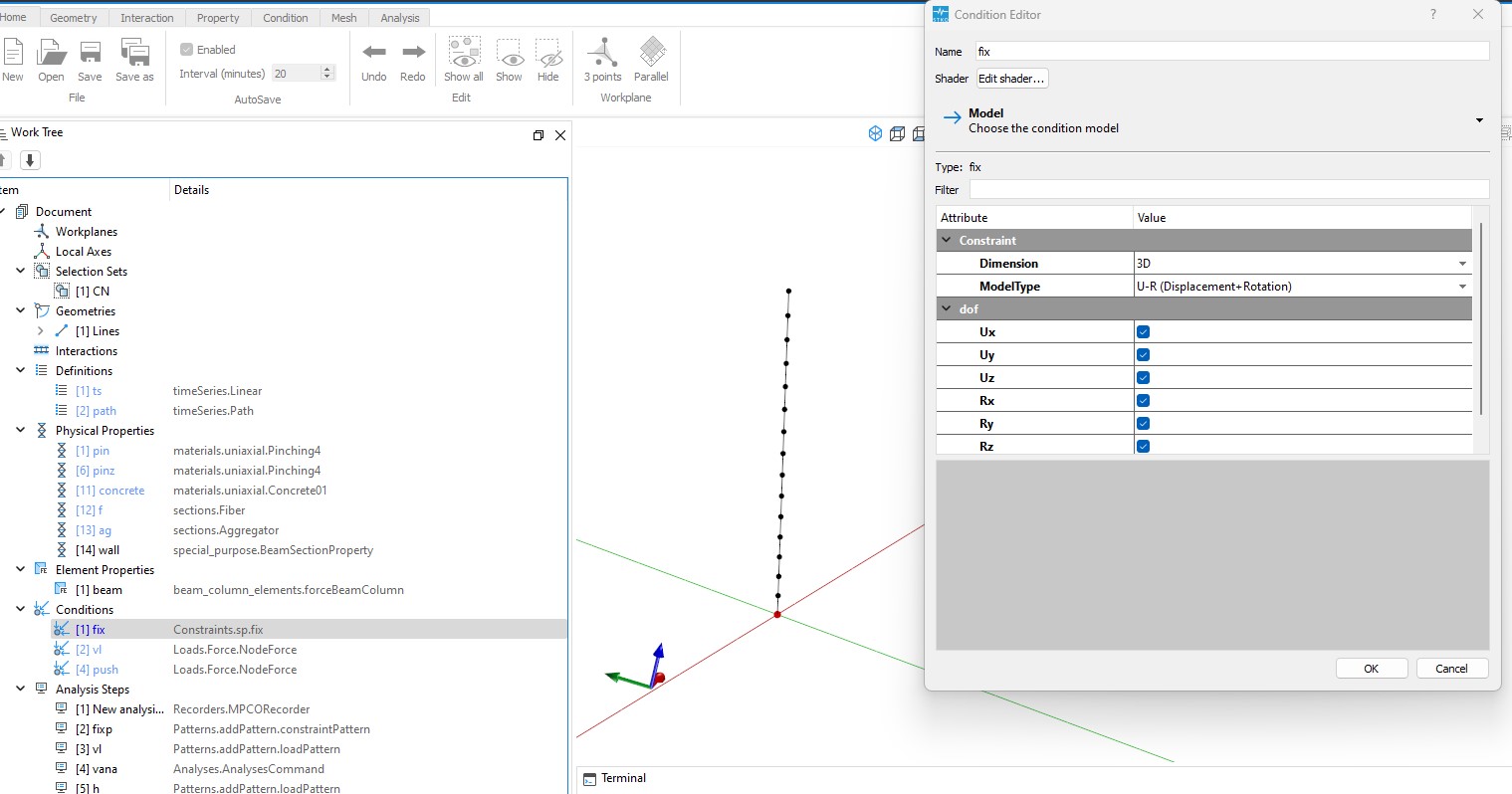
Task: Click the Name input field
Action: [x=1232, y=52]
